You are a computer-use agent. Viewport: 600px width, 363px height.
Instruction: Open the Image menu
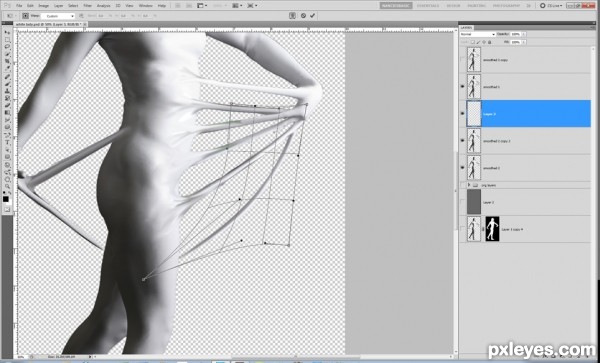pos(44,6)
